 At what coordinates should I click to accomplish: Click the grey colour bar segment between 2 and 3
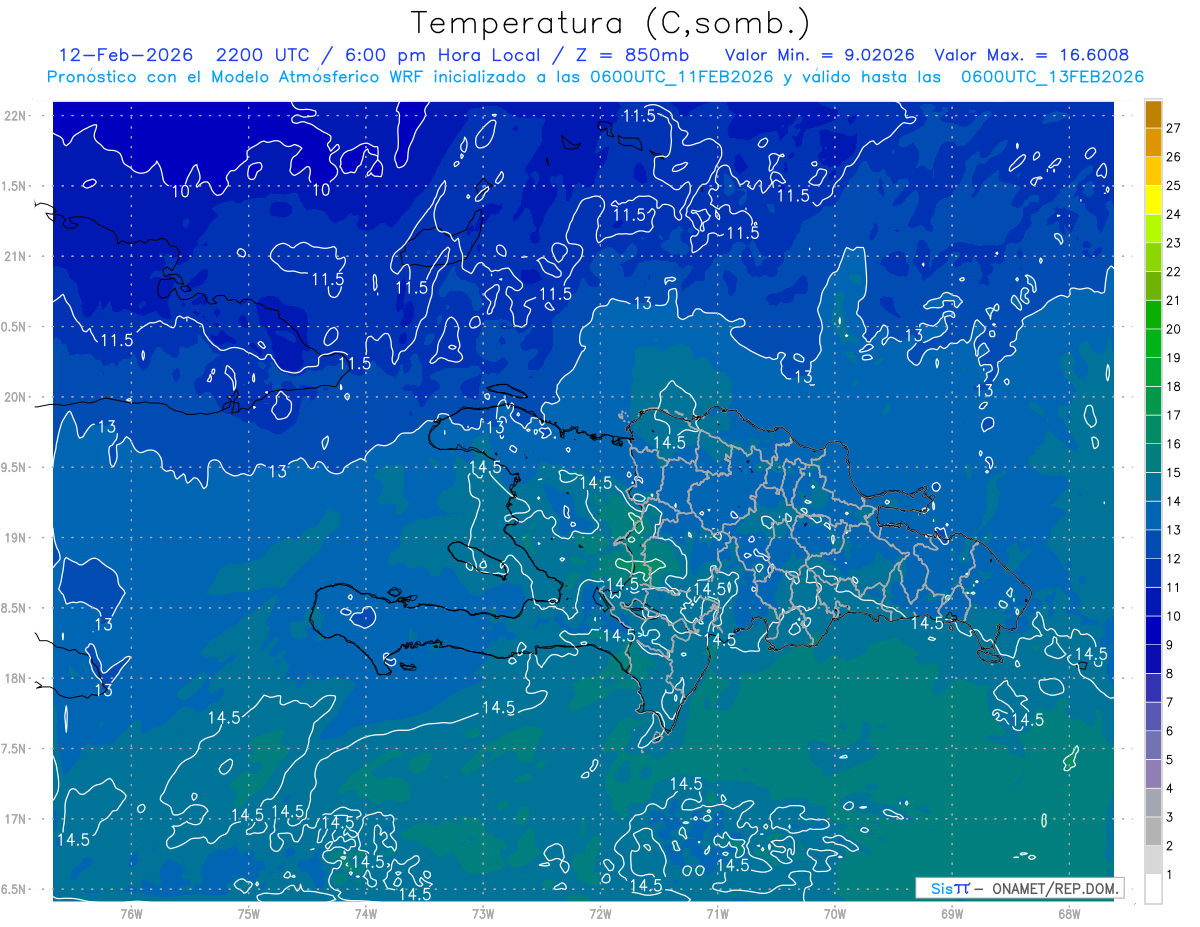[1153, 831]
